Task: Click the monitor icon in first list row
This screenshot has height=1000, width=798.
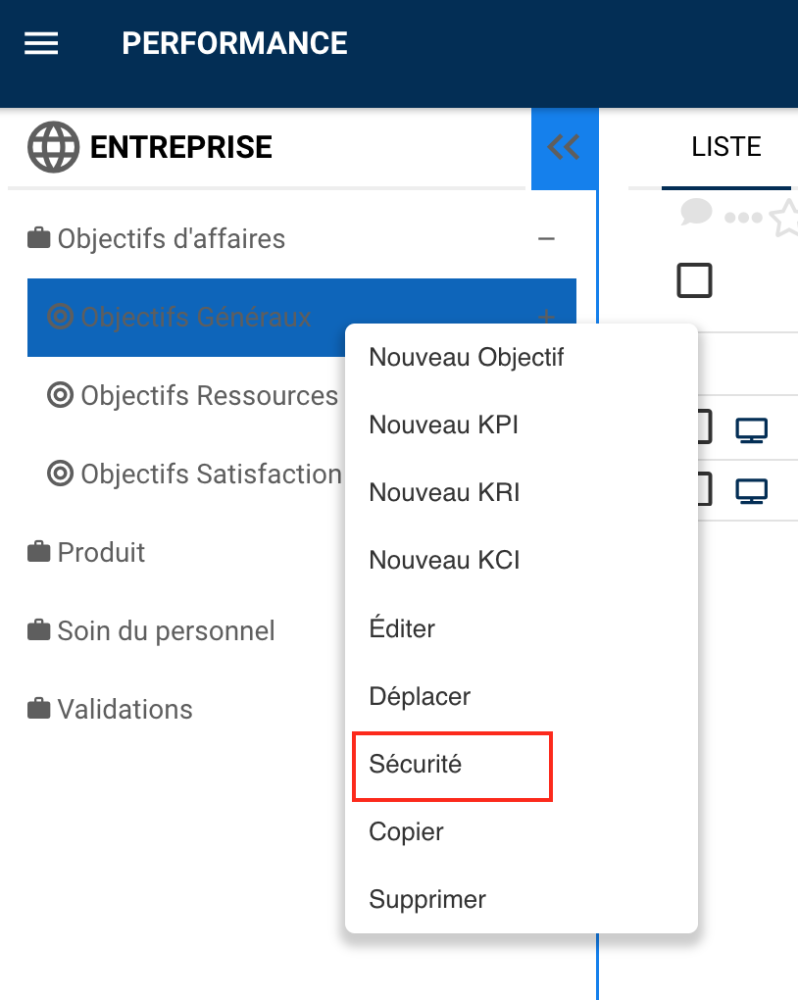Action: pos(751,431)
